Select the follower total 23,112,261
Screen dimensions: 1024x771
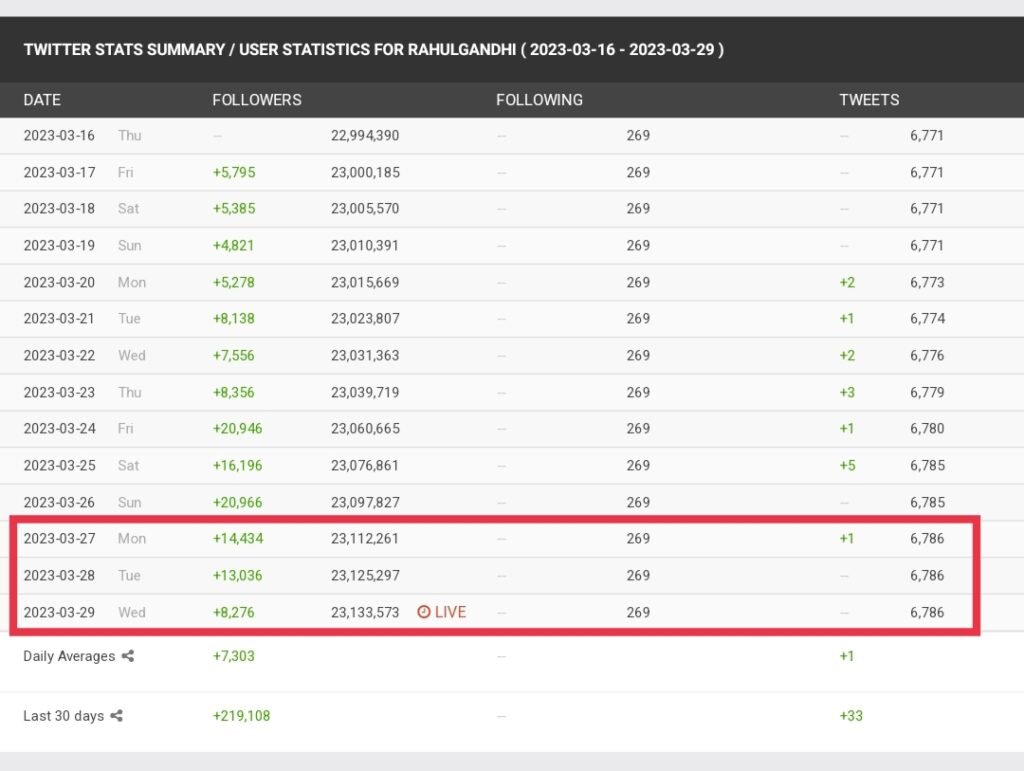point(364,539)
